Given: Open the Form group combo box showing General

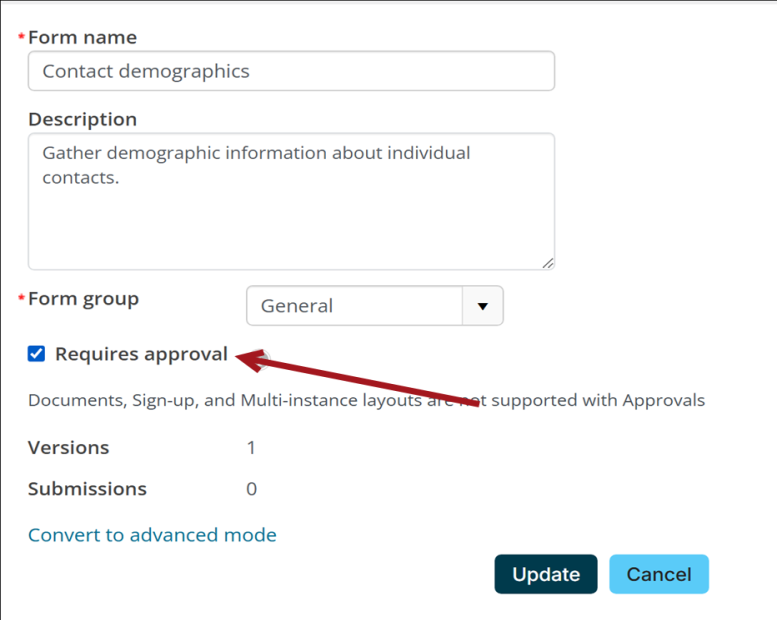Looking at the screenshot, I should [x=354, y=306].
